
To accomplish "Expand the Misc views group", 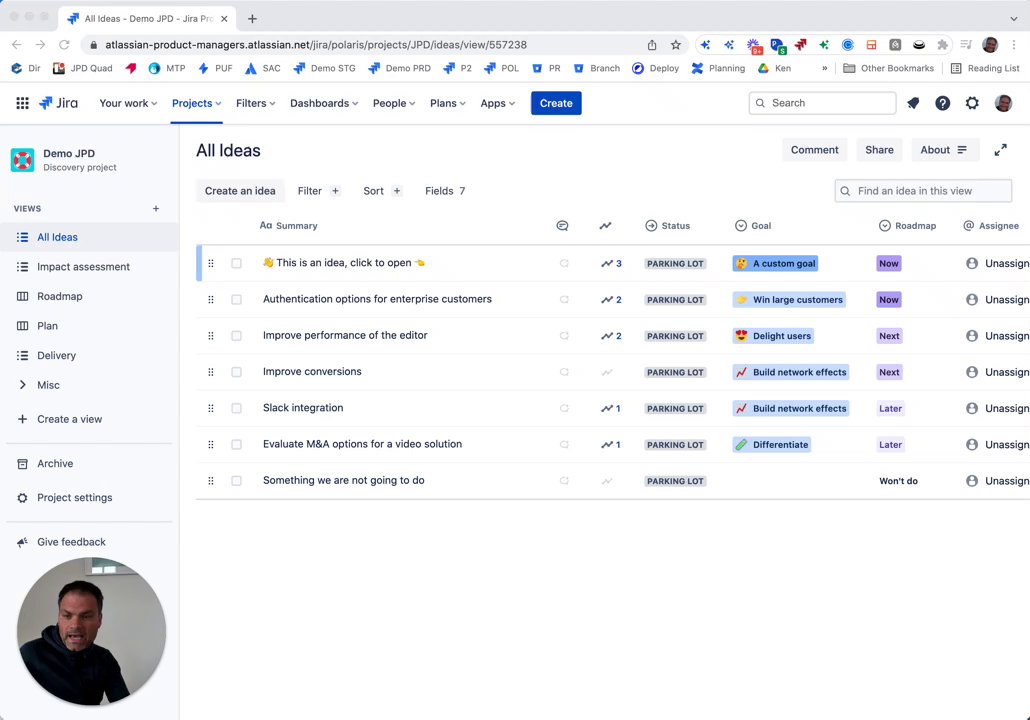I will coord(22,385).
